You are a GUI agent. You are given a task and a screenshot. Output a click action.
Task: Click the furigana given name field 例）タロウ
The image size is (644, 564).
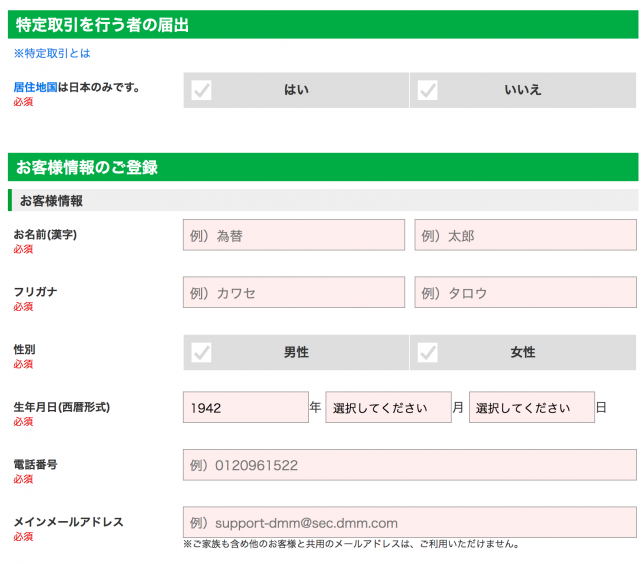(x=525, y=293)
